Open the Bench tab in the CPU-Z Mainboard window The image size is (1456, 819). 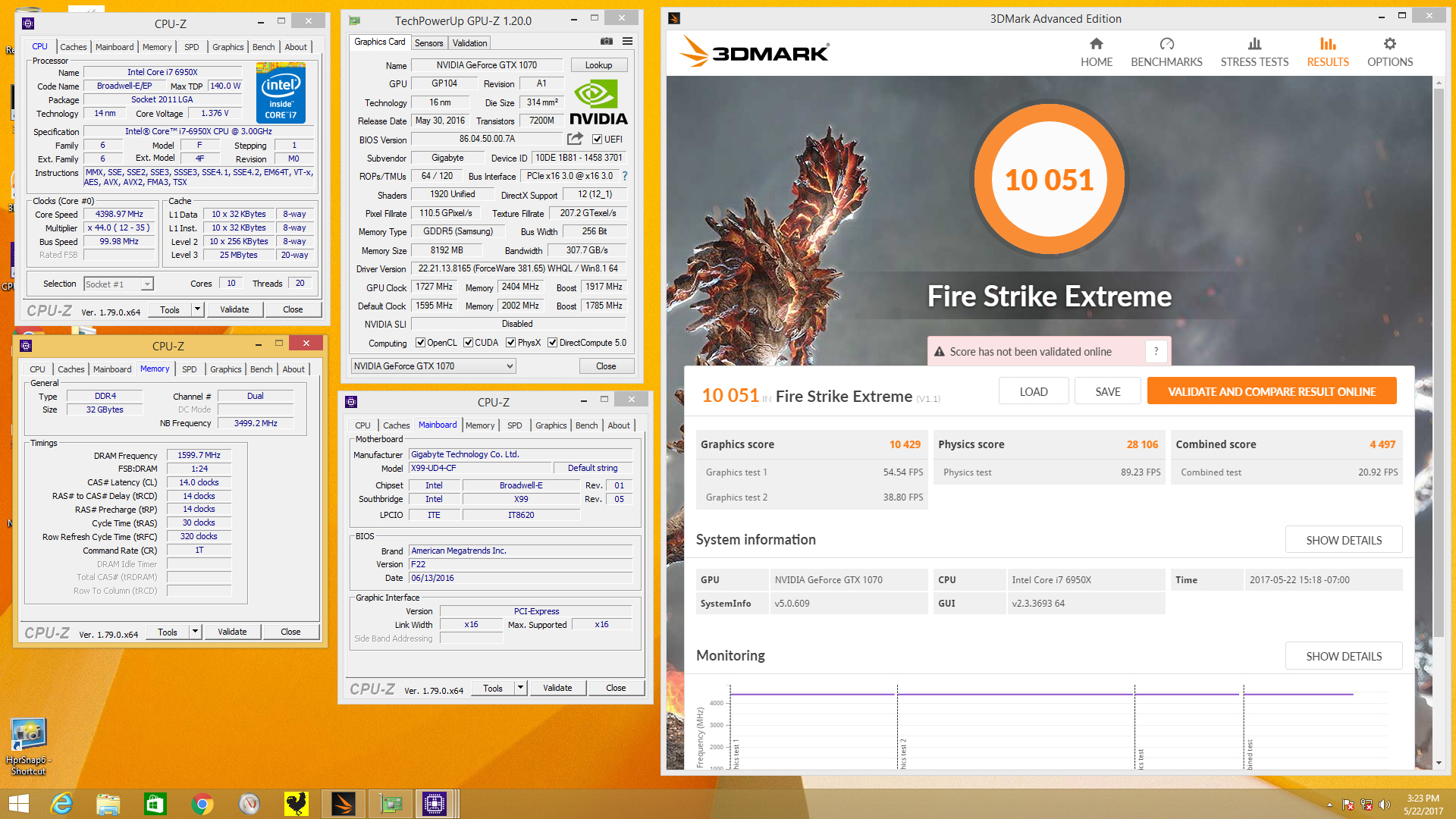(587, 425)
